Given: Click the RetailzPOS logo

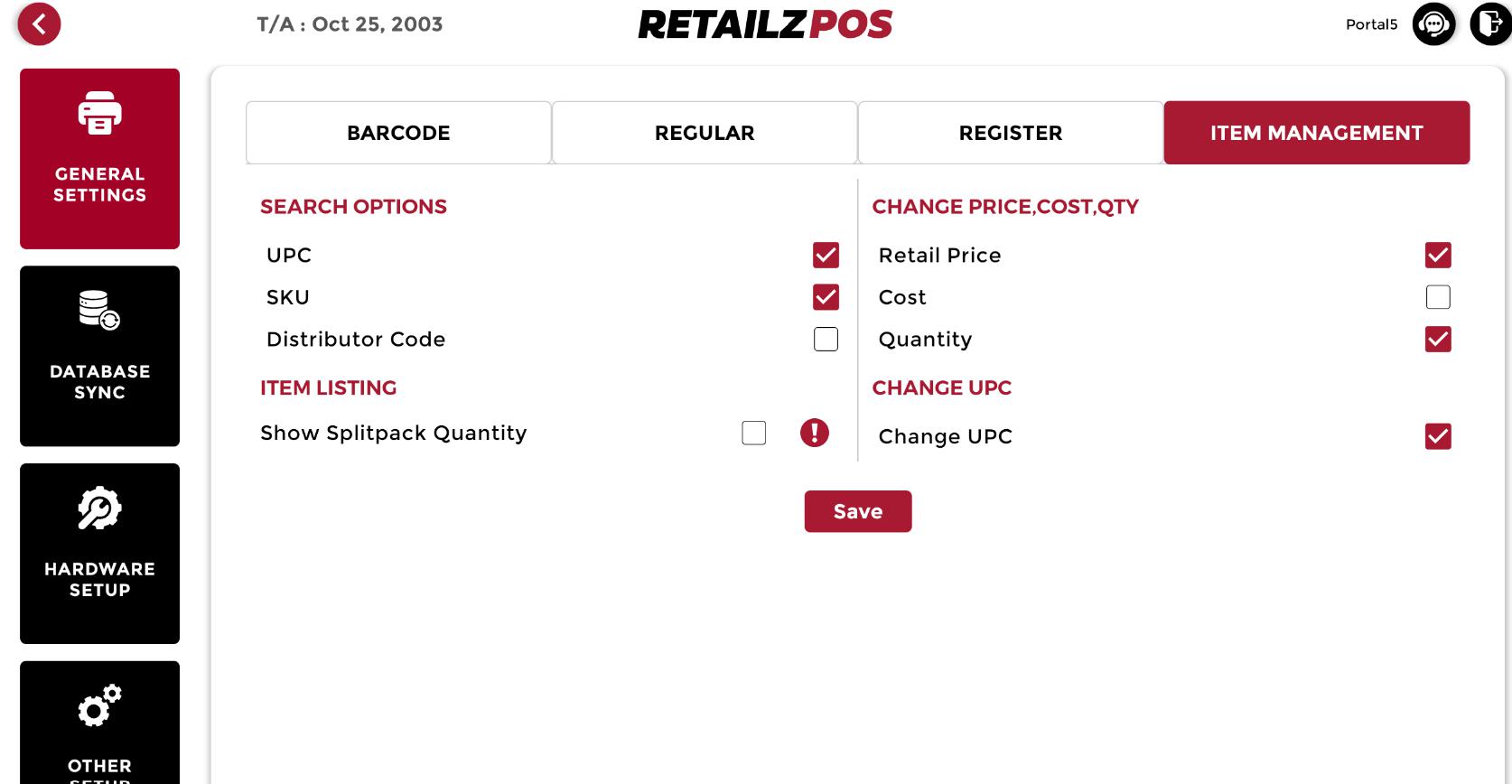Looking at the screenshot, I should tap(765, 24).
